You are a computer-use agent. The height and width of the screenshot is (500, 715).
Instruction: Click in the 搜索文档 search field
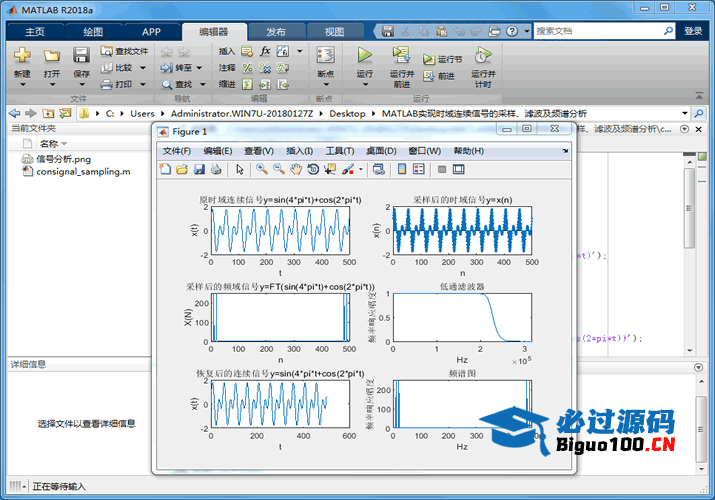(598, 31)
